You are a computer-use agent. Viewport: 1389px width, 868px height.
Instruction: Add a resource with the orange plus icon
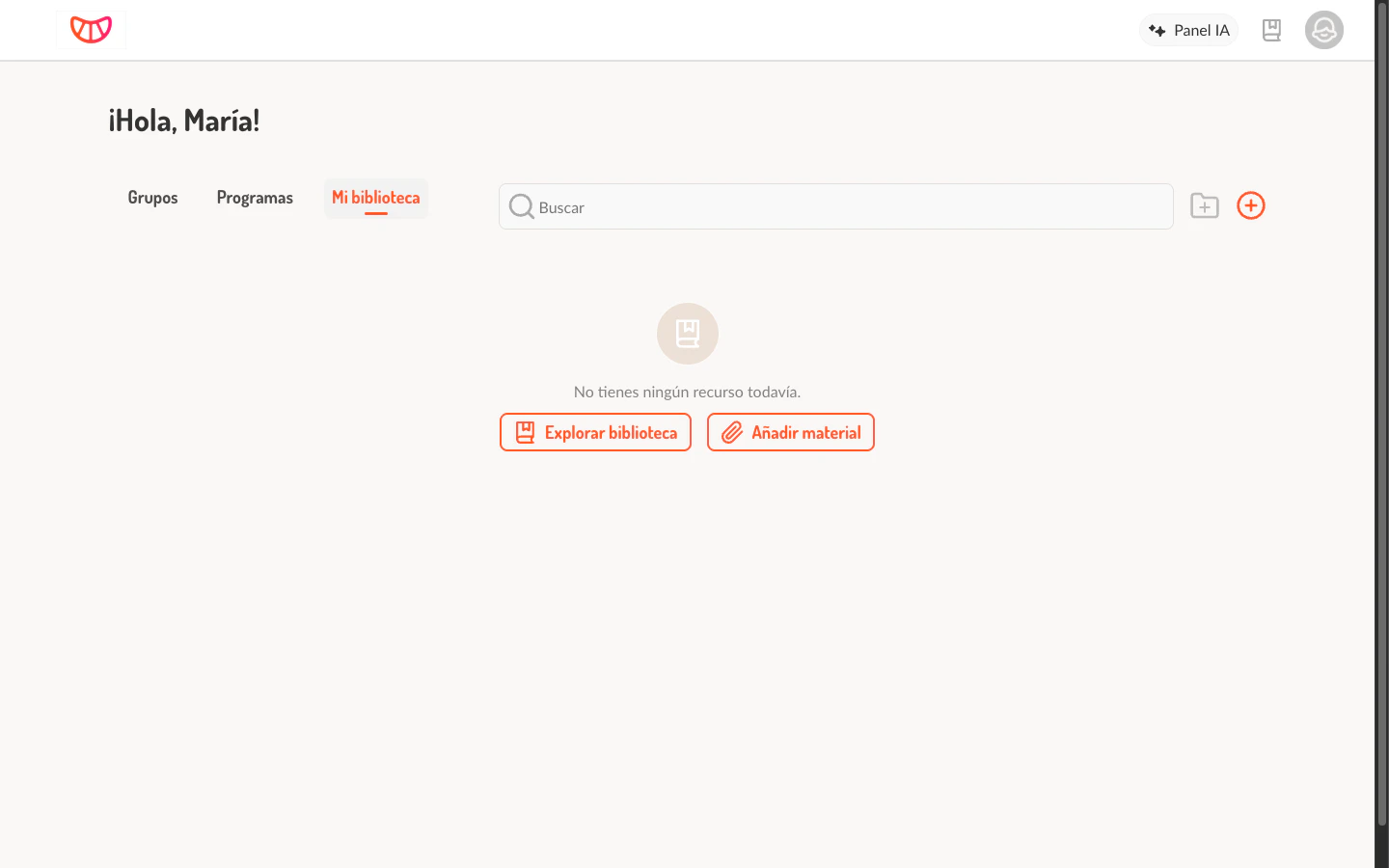coord(1251,205)
